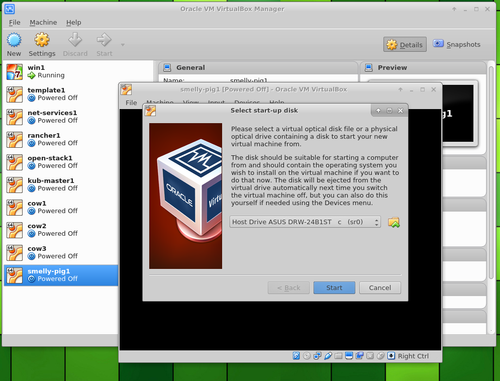Click the kub-master1 OS icon
The width and height of the screenshot is (500, 381).
[x=15, y=185]
